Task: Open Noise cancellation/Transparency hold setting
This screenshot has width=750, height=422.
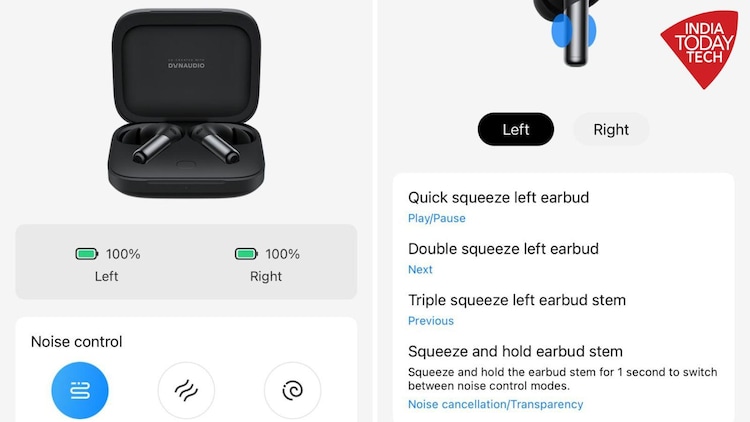Action: pos(496,404)
